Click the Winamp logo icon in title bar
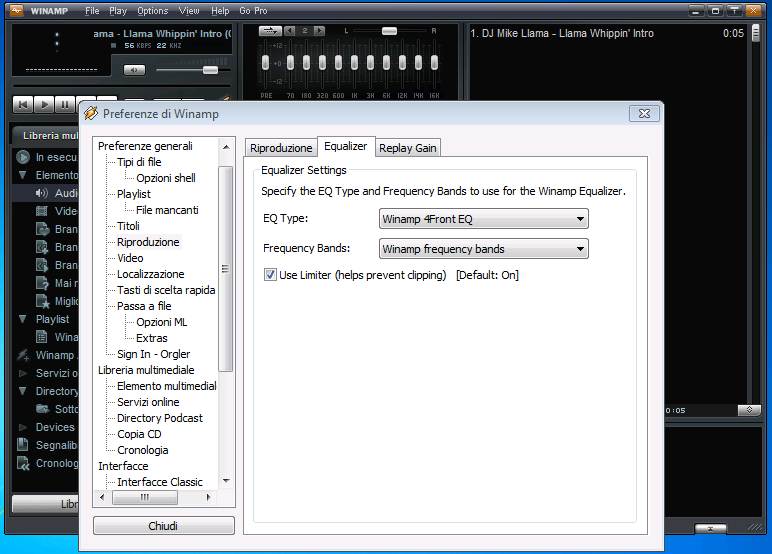This screenshot has height=554, width=772. 17,11
